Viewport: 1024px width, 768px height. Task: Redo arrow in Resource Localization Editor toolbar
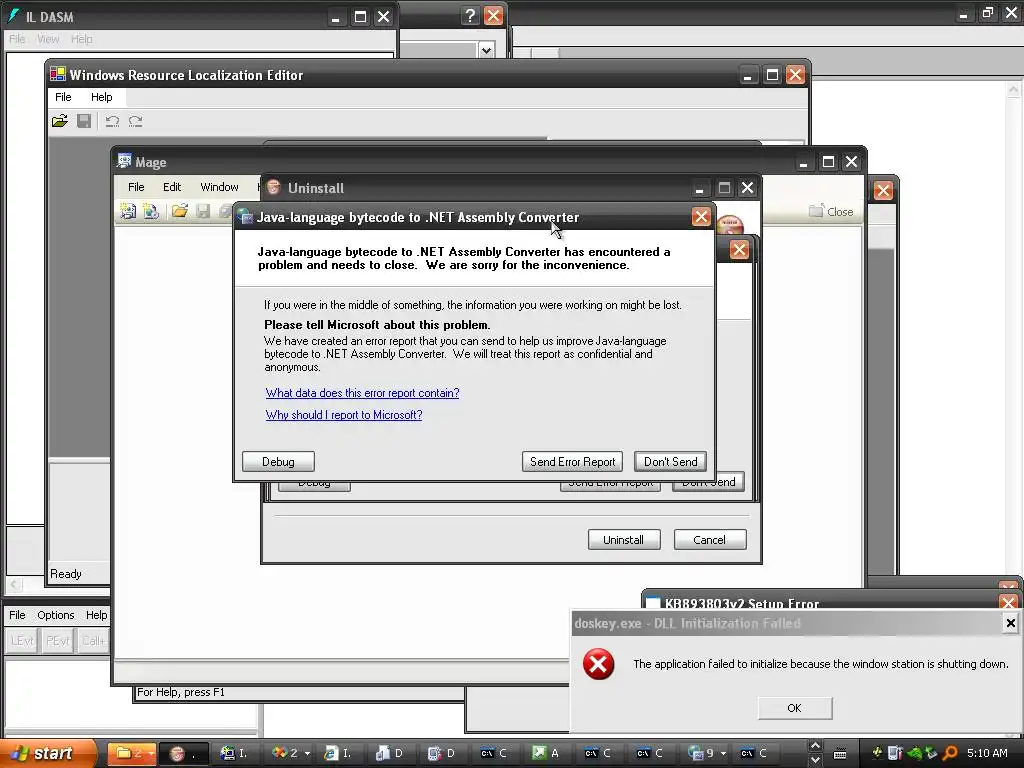pyautogui.click(x=135, y=121)
